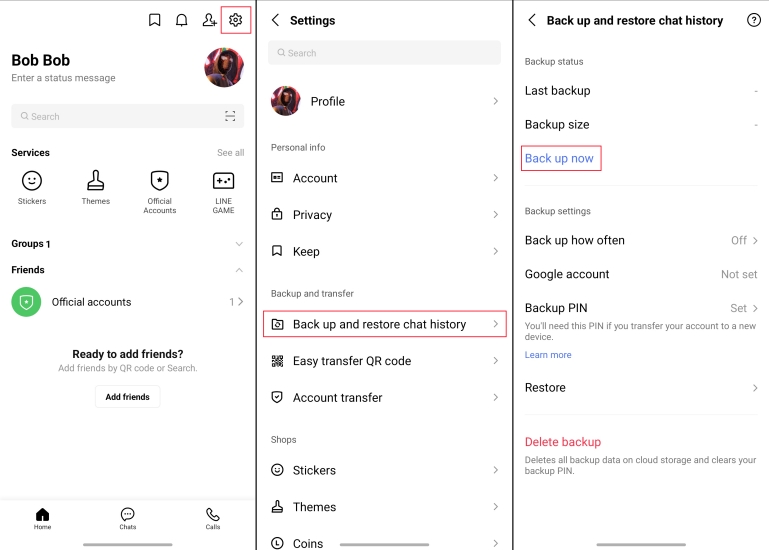The image size is (769, 550).
Task: Open Back up and restore chat history
Action: coord(385,324)
